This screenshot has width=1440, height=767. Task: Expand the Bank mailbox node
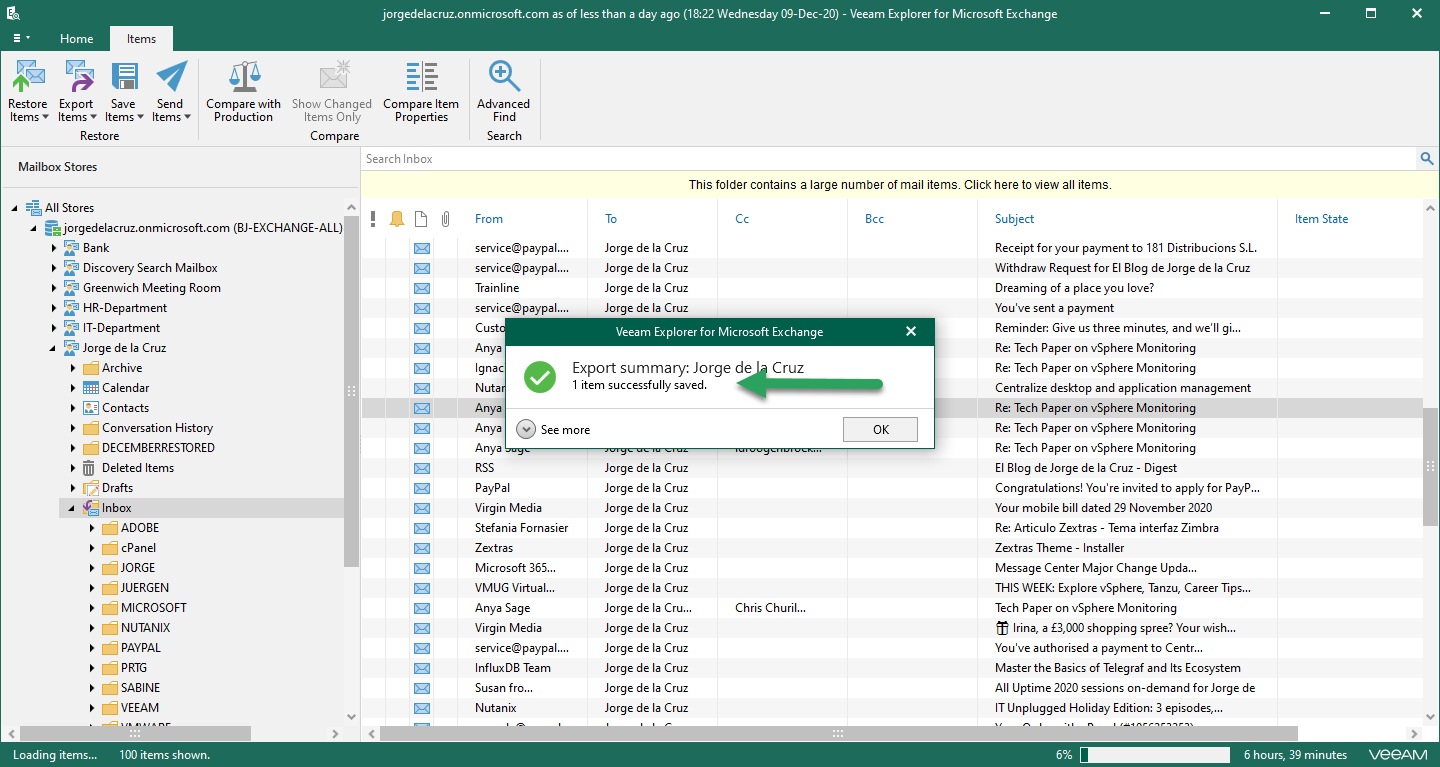coord(54,248)
